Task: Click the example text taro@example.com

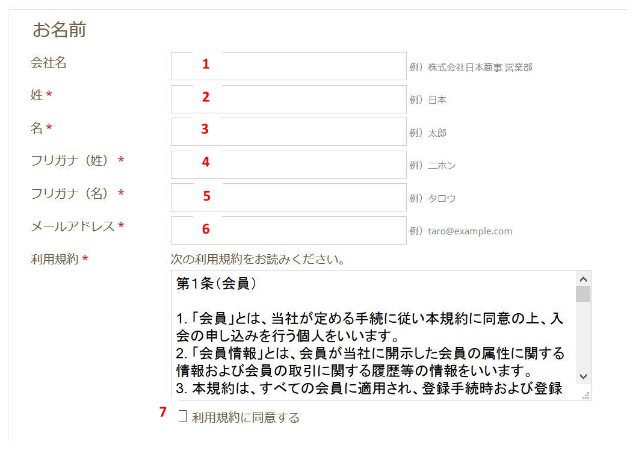Action: (x=470, y=231)
